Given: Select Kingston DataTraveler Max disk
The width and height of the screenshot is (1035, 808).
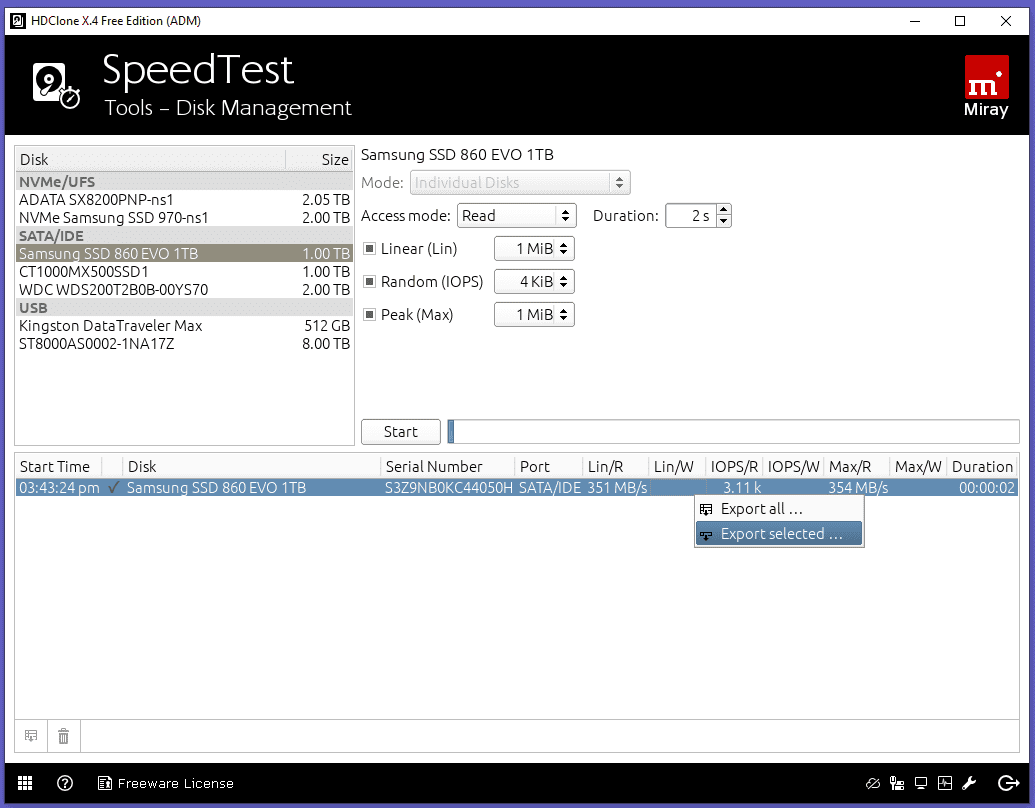Looking at the screenshot, I should pyautogui.click(x=184, y=326).
